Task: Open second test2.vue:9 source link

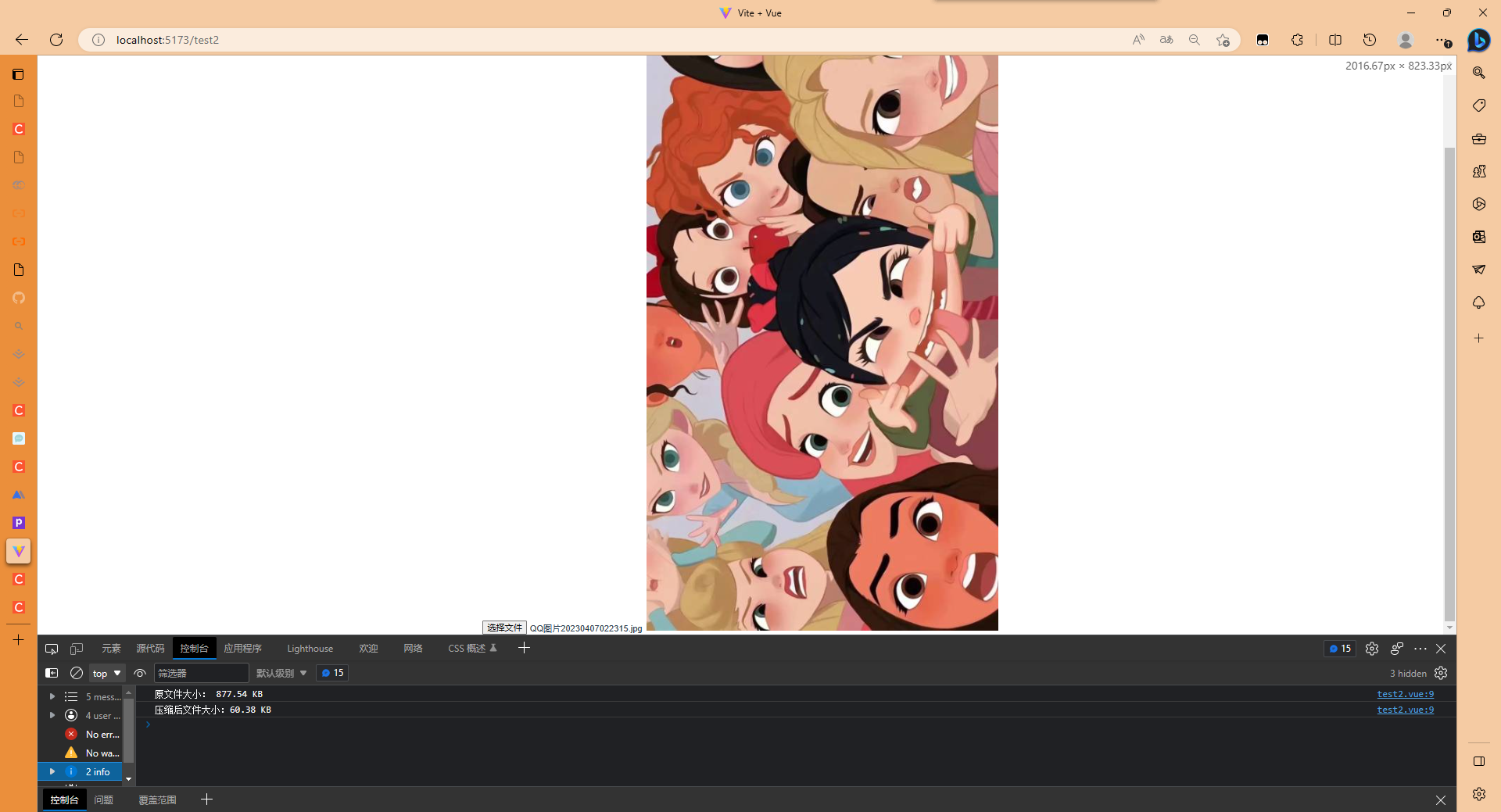Action: click(x=1405, y=710)
